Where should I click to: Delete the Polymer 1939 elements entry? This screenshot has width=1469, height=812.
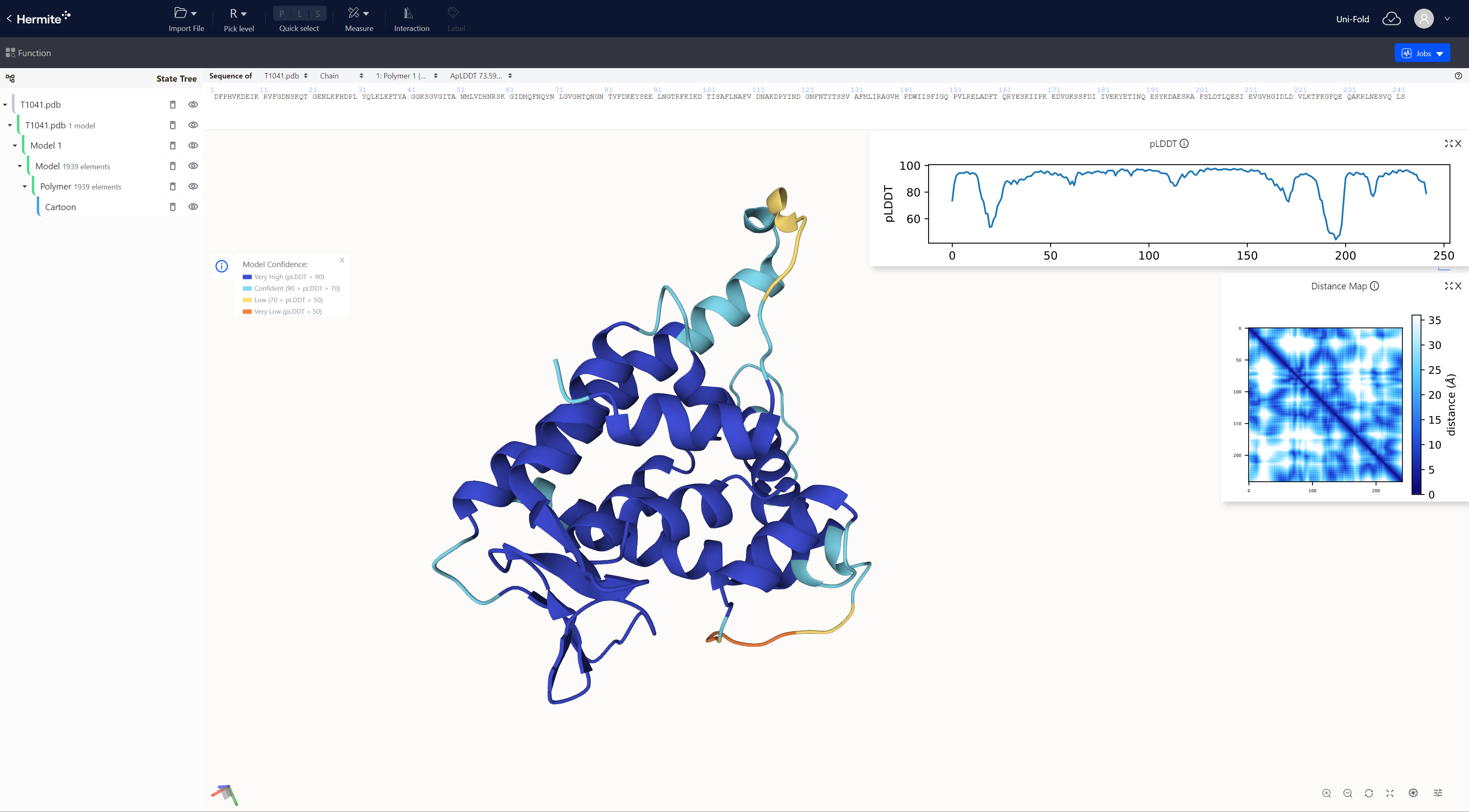pos(173,187)
